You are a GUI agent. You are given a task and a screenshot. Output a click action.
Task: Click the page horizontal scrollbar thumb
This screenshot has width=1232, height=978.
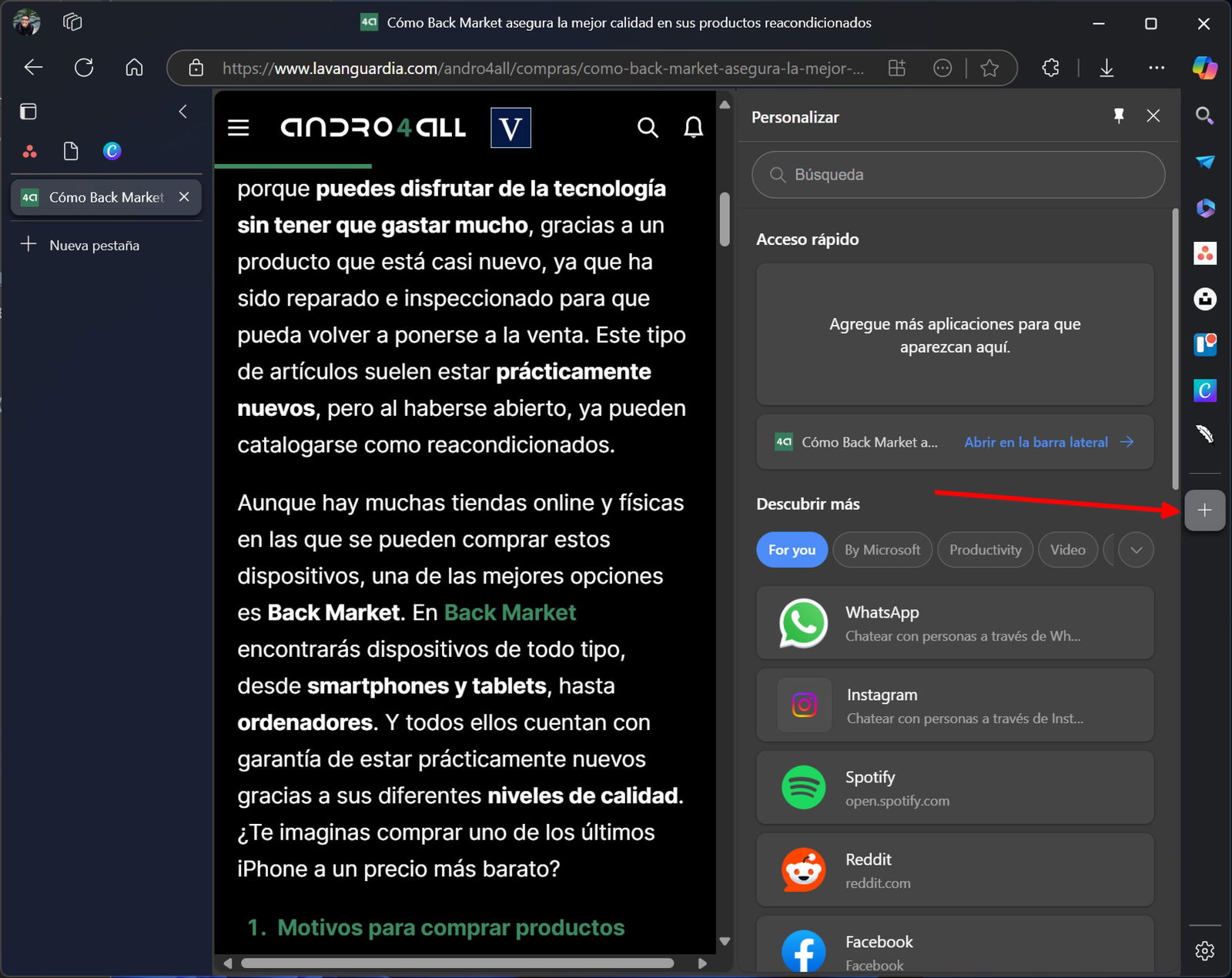click(x=457, y=963)
